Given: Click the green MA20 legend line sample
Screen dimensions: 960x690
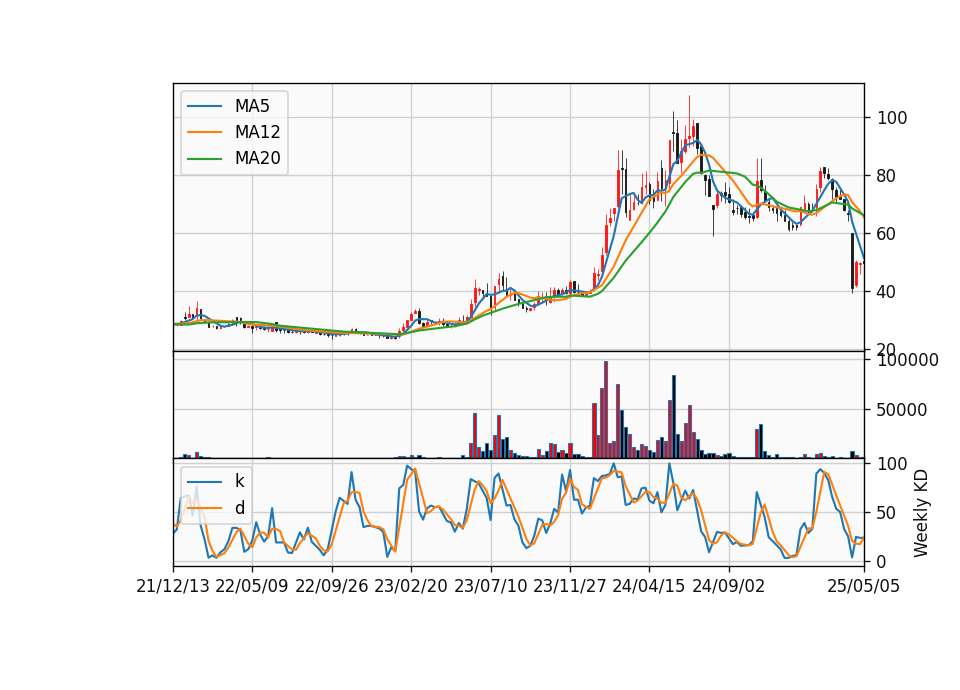Looking at the screenshot, I should (204, 159).
